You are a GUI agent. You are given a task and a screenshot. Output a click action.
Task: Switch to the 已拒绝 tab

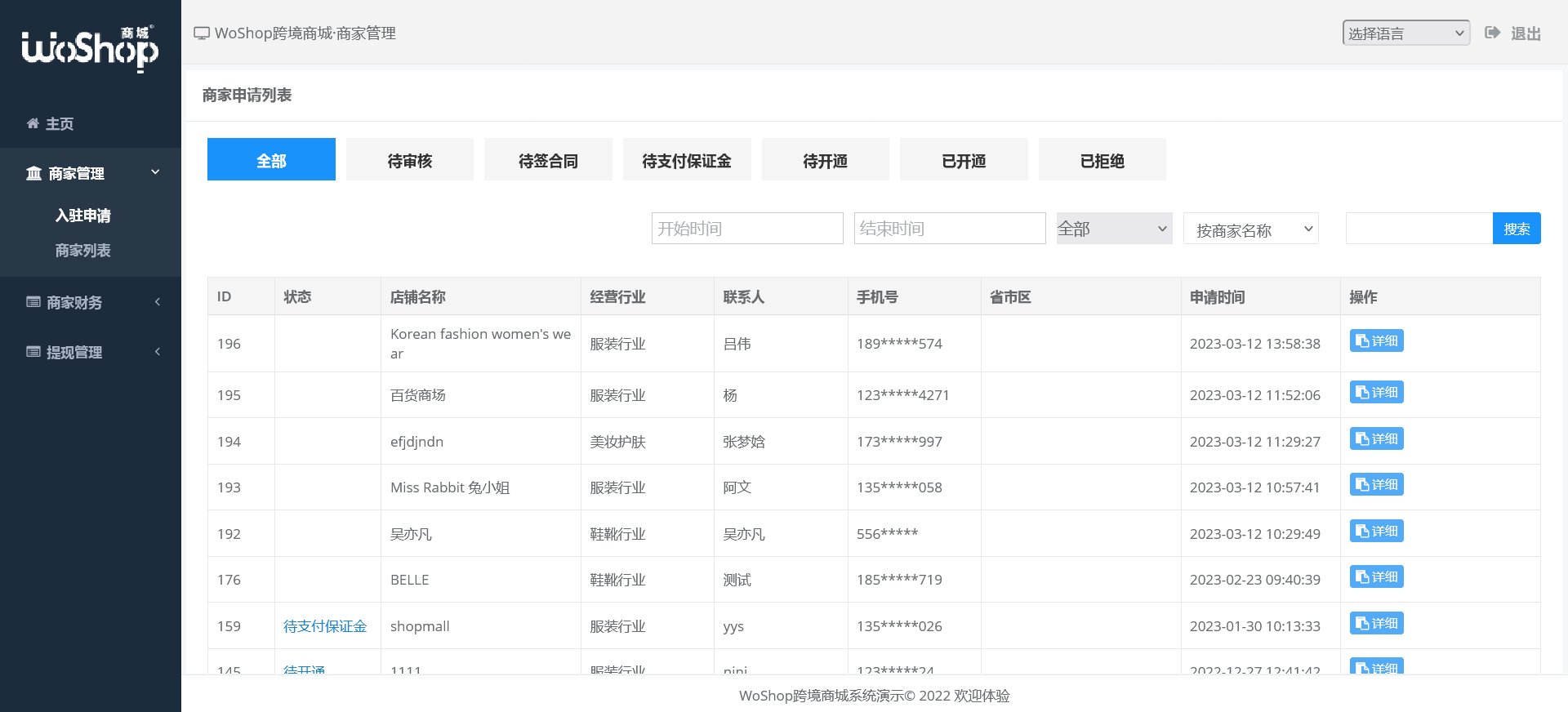pyautogui.click(x=1102, y=160)
